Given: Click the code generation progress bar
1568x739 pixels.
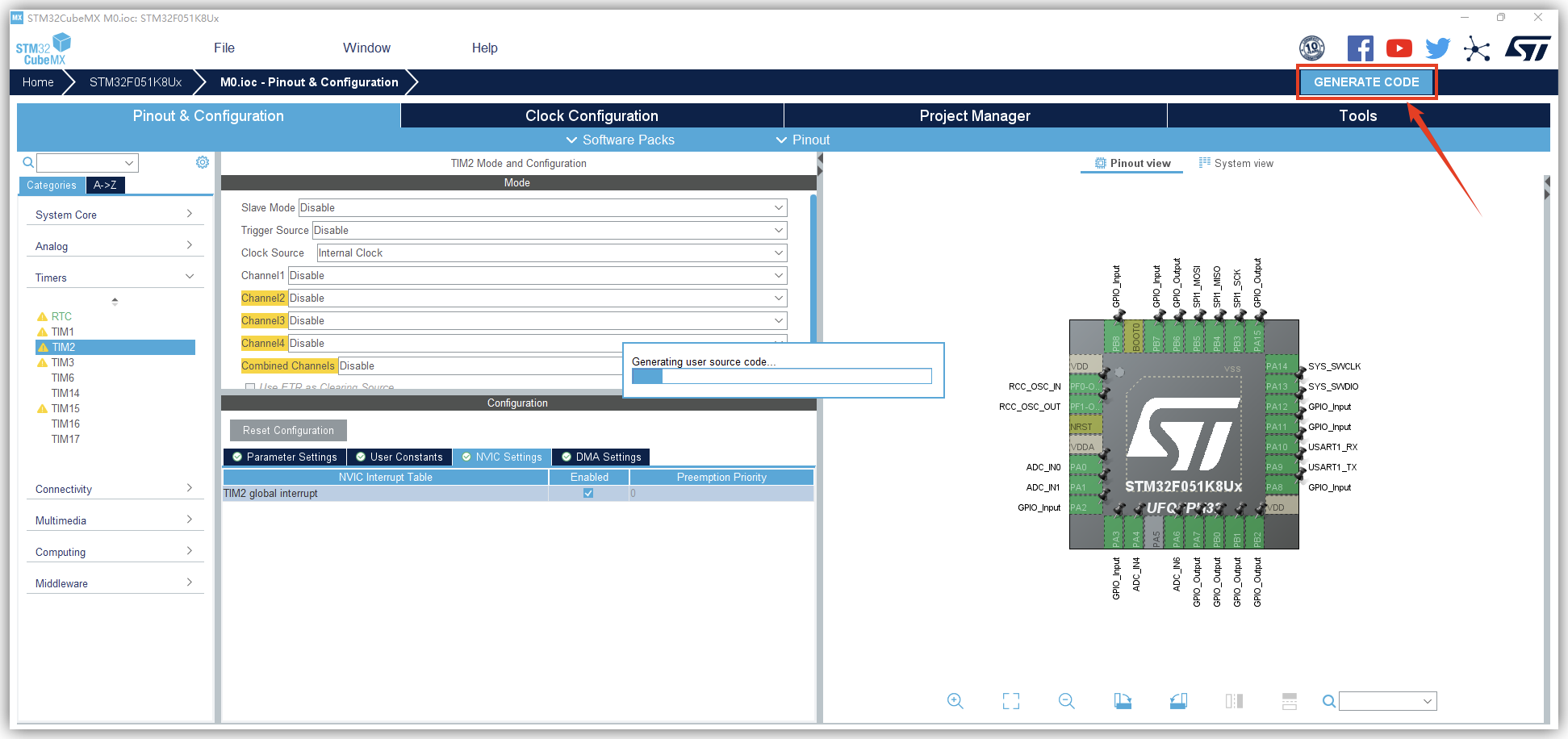Looking at the screenshot, I should pos(781,376).
